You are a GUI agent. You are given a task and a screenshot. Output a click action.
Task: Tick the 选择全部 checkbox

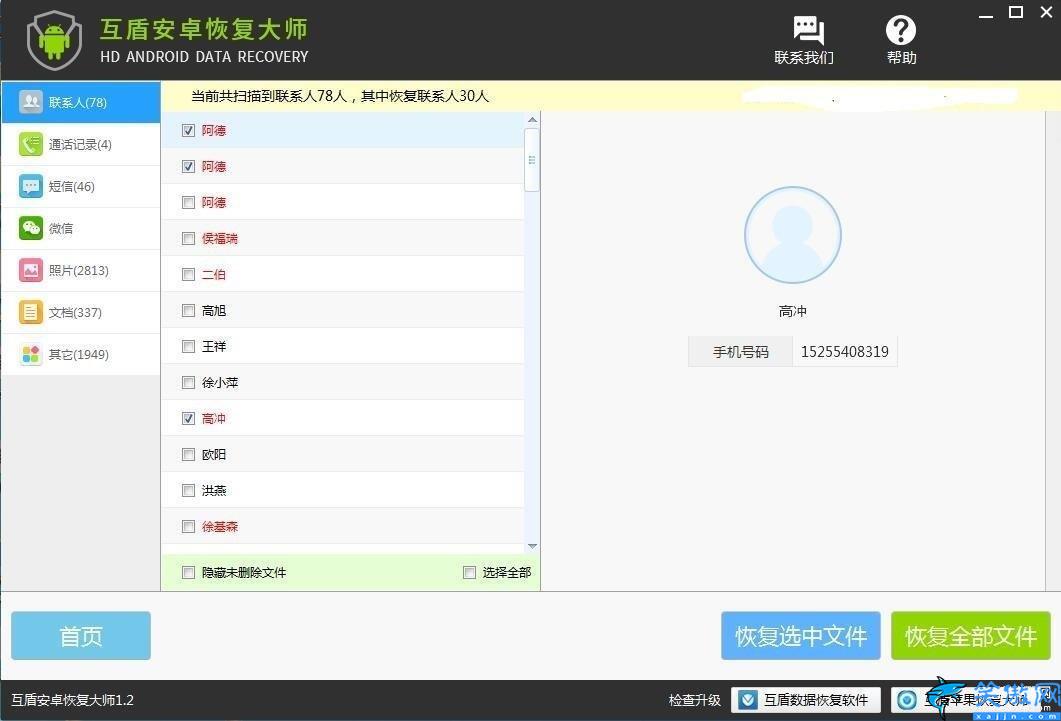tap(469, 572)
